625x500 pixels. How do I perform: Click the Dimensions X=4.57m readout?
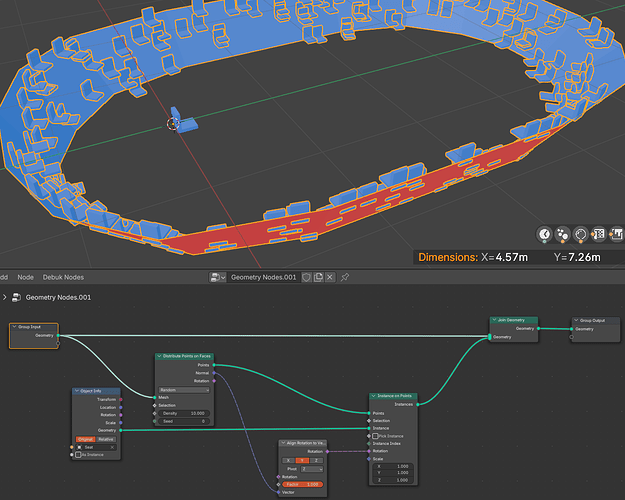[504, 257]
